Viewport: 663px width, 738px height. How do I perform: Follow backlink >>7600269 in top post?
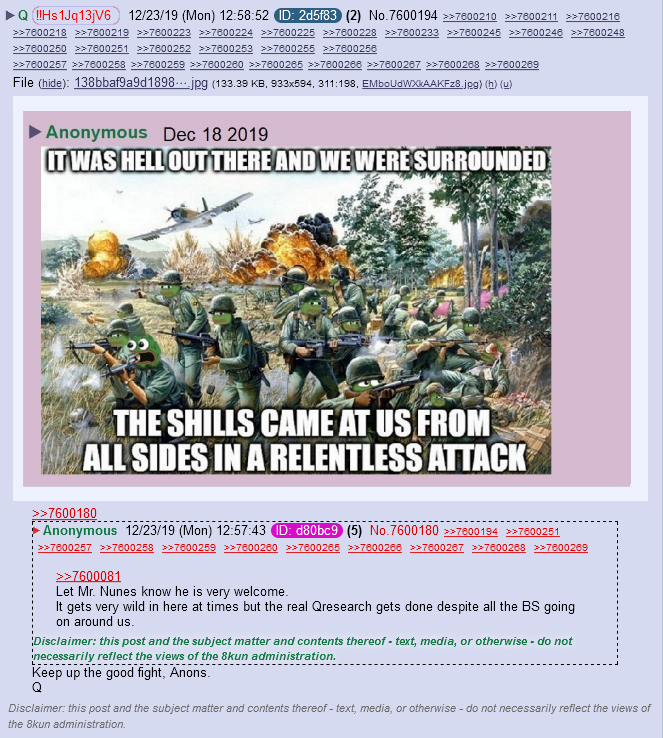coord(511,65)
